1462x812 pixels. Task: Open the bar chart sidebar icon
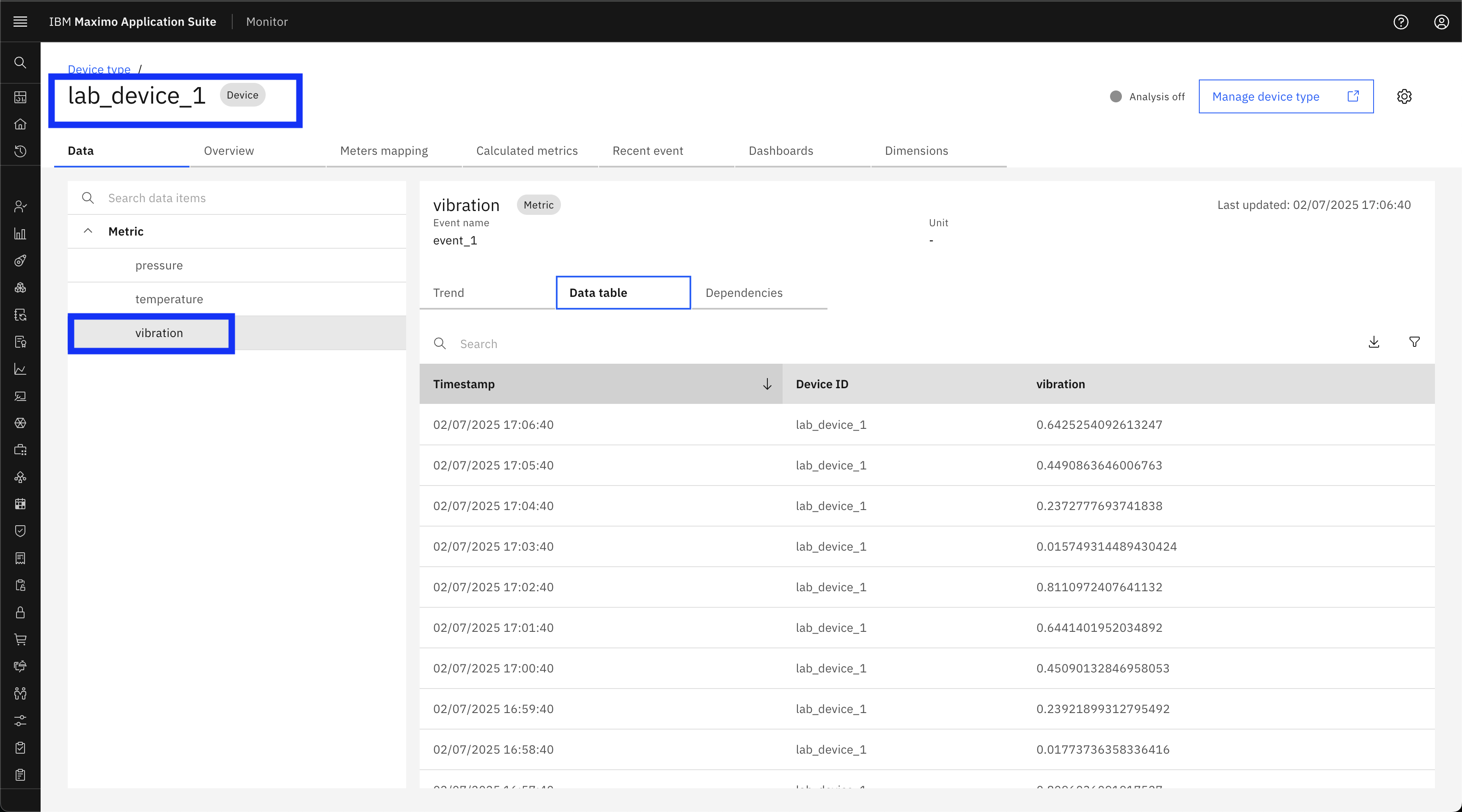pos(20,233)
